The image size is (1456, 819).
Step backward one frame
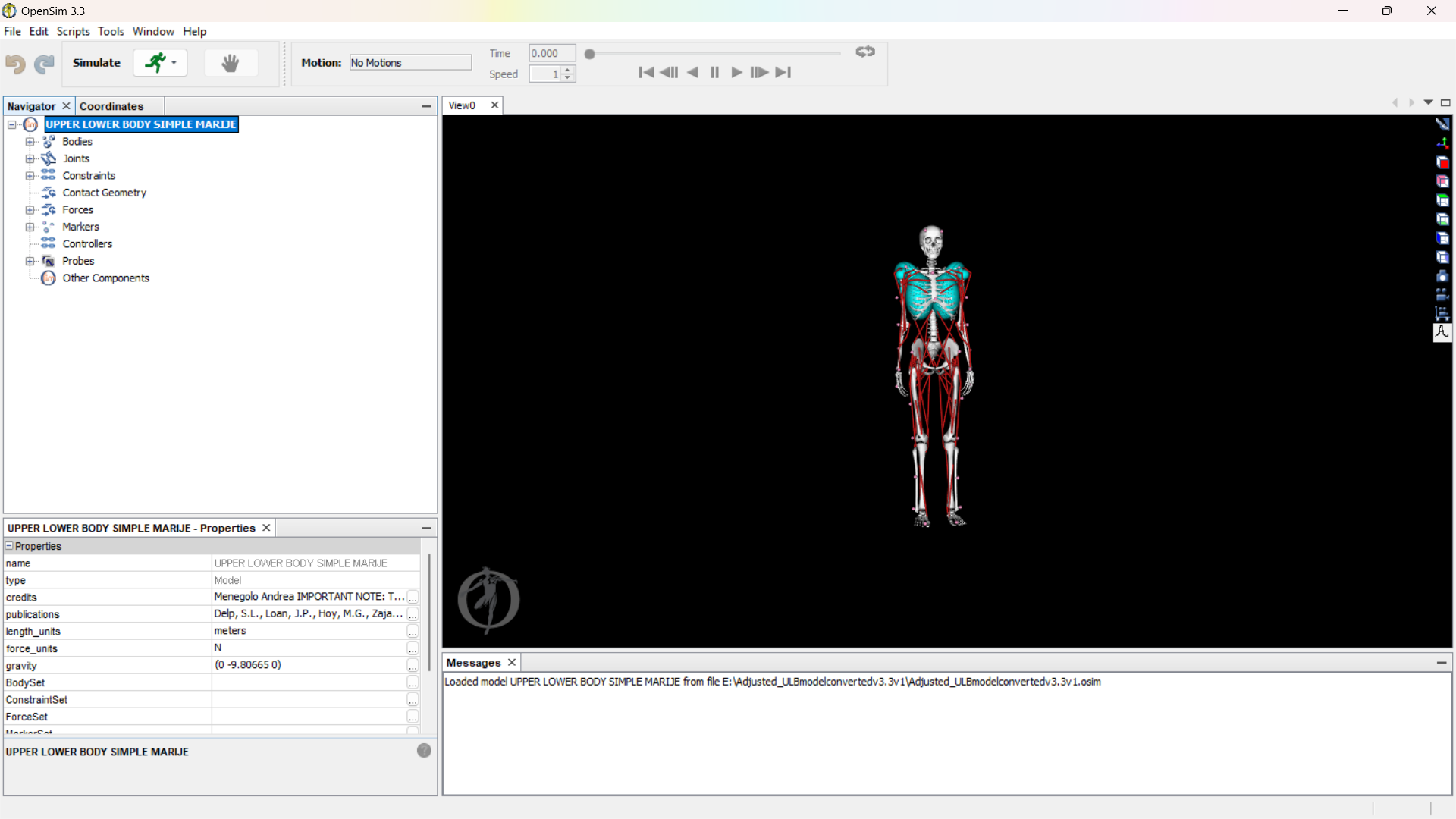pos(669,73)
